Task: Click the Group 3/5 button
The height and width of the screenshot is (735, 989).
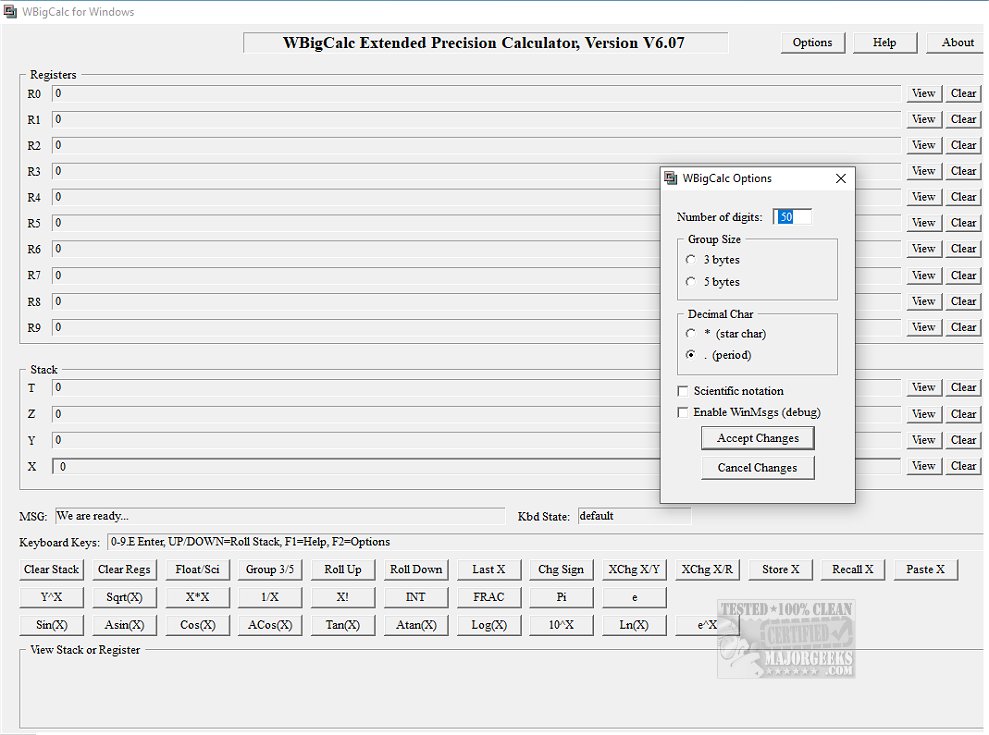Action: pos(270,569)
